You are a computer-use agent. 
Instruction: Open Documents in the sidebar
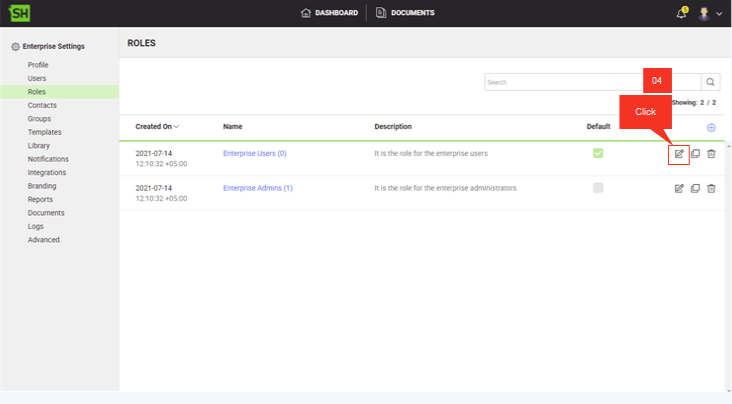click(x=46, y=213)
